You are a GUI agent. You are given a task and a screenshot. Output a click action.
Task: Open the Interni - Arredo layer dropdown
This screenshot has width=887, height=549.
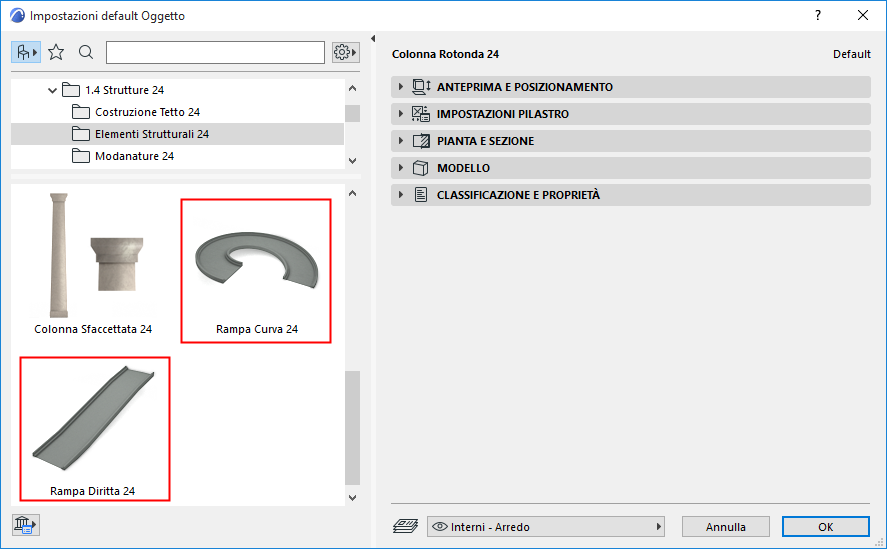(x=546, y=527)
